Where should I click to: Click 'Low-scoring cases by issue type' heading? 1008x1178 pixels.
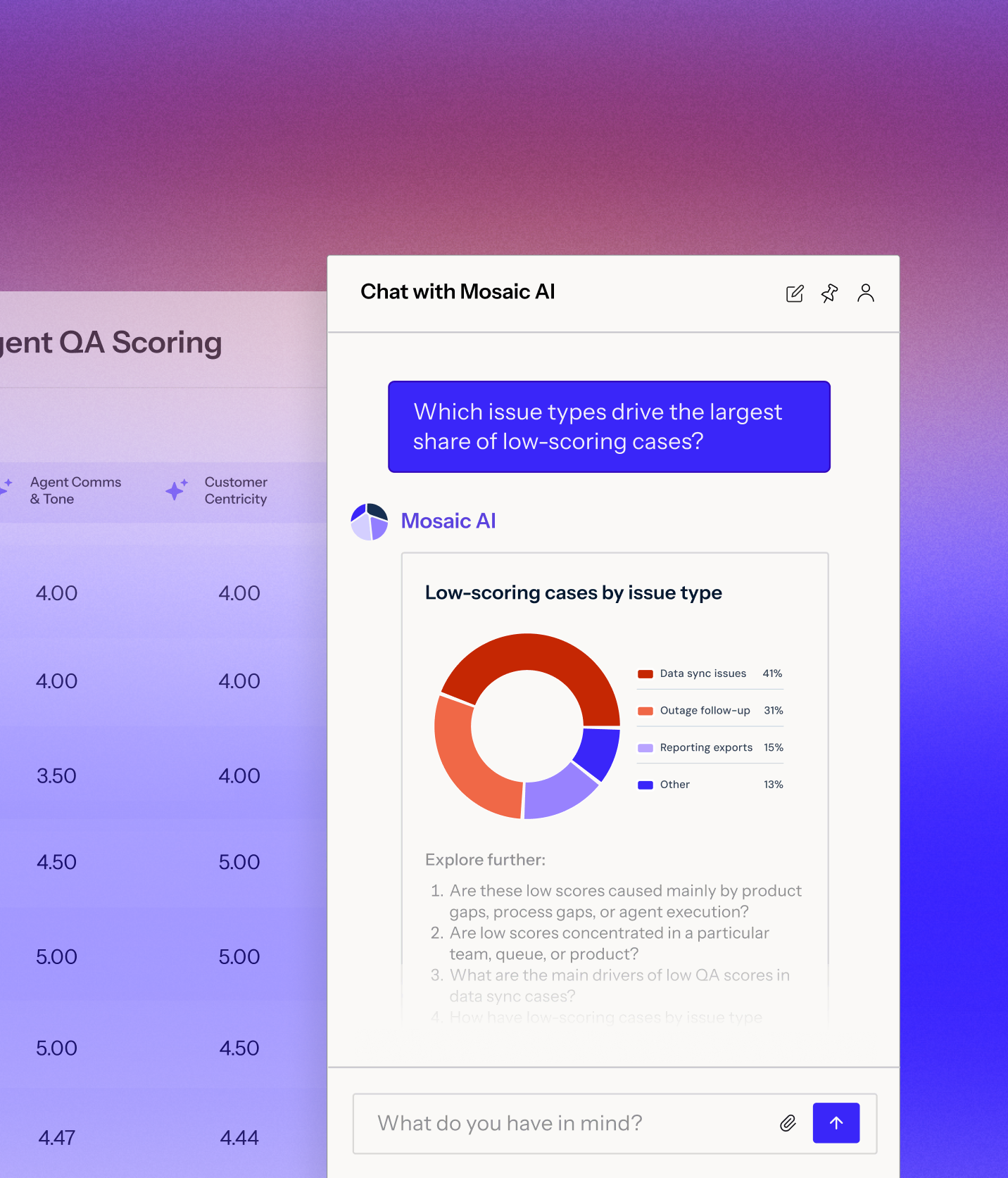pos(574,593)
